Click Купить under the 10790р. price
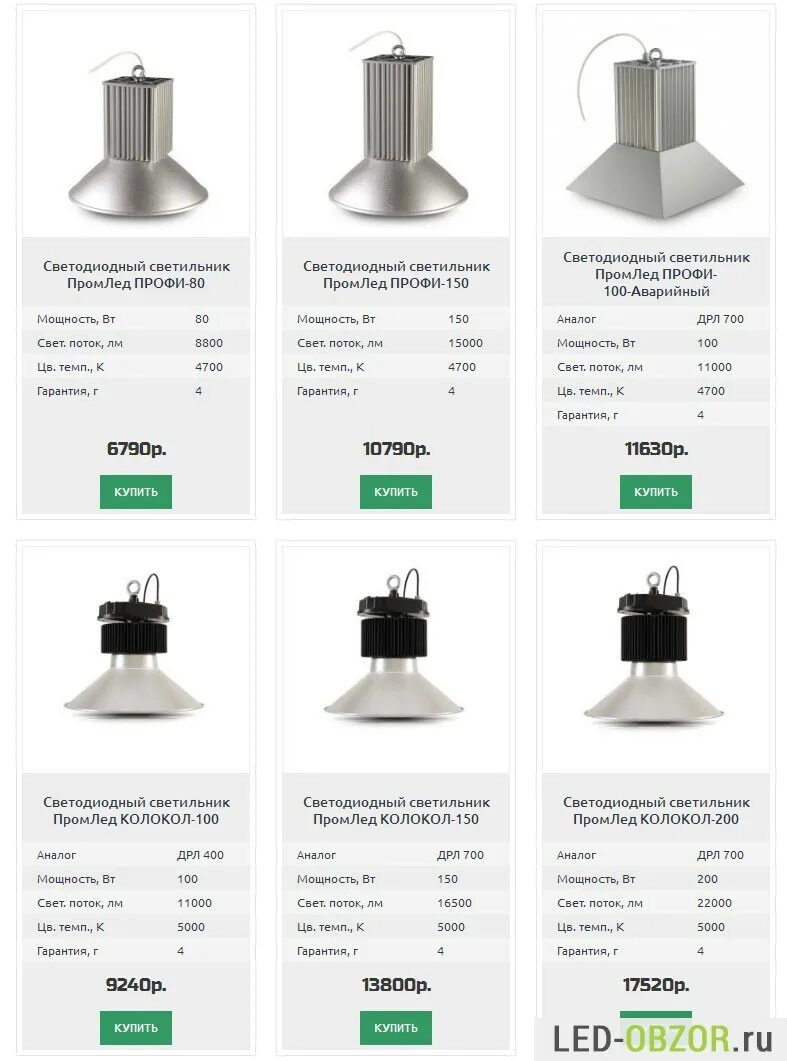This screenshot has height=1061, width=787. pyautogui.click(x=396, y=492)
